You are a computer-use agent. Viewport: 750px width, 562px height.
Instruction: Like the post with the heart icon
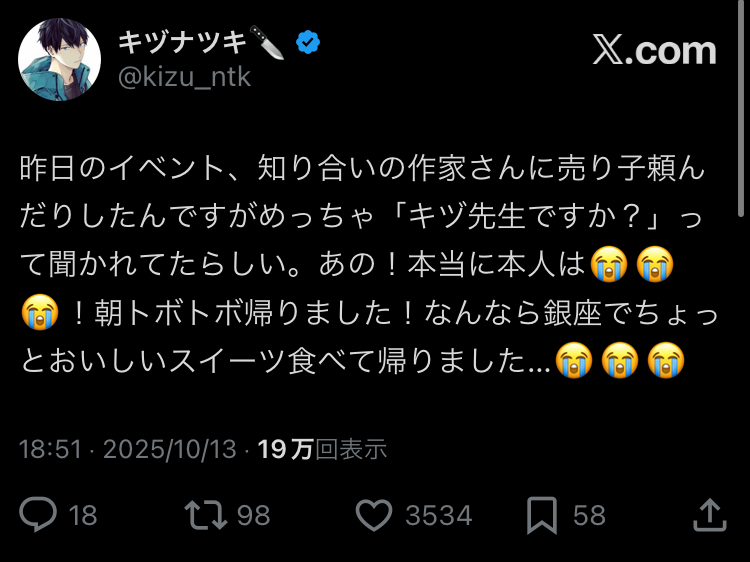click(374, 514)
